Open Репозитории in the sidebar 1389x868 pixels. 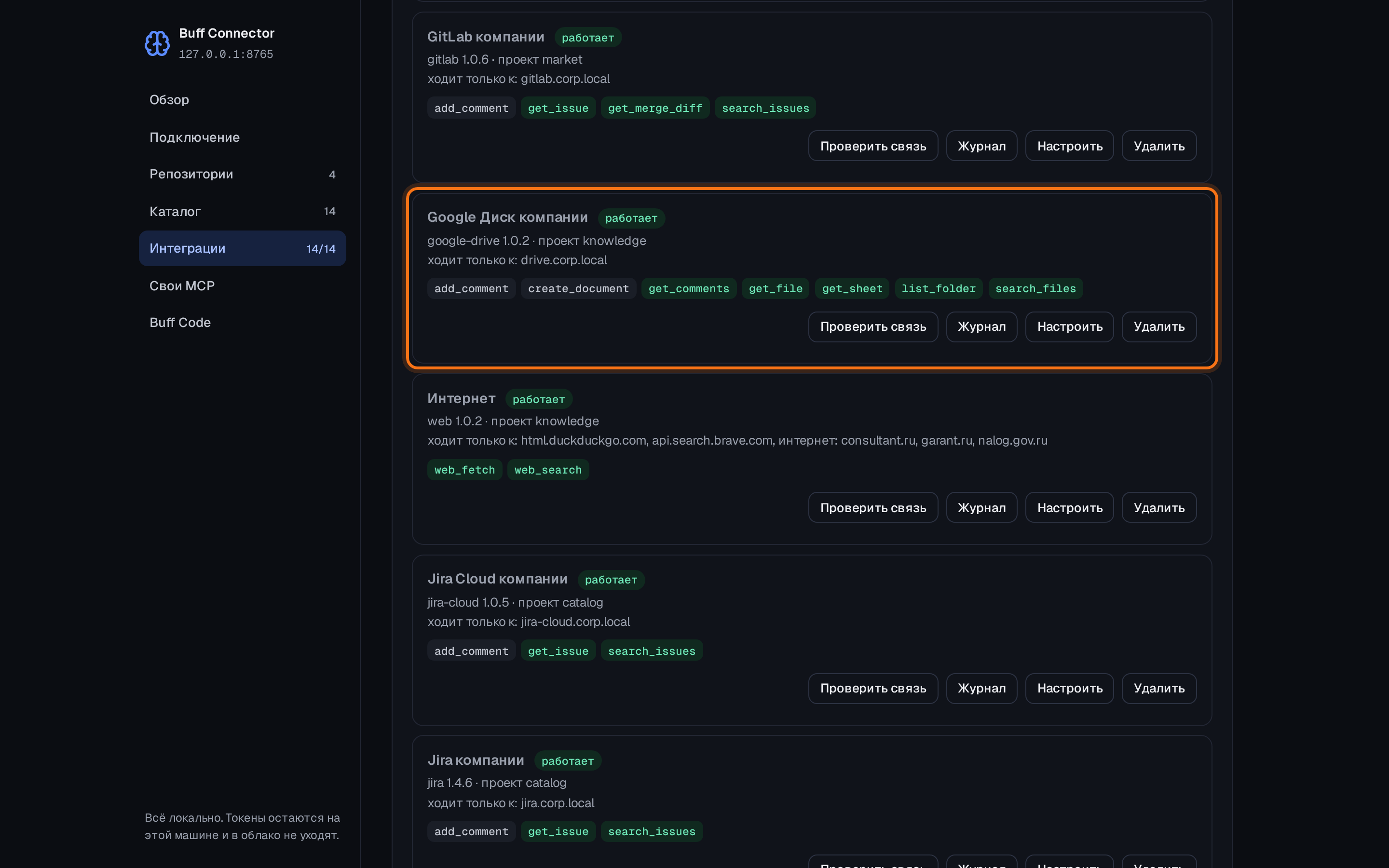click(x=242, y=174)
